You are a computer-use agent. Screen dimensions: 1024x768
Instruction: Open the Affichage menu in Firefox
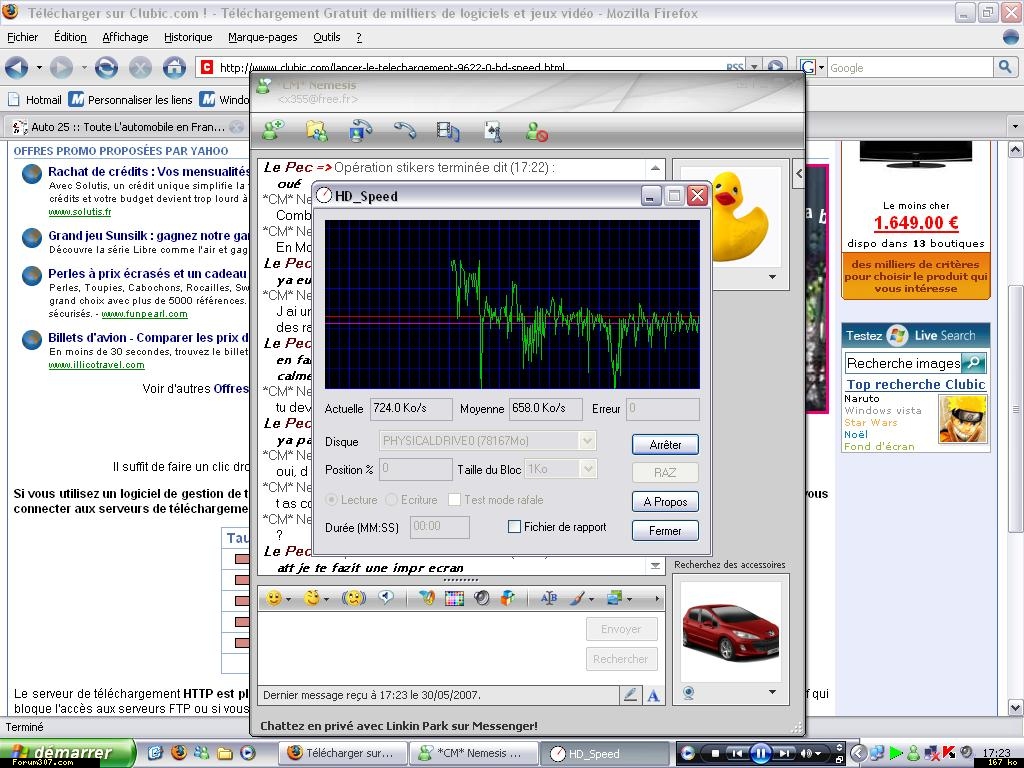pos(125,37)
